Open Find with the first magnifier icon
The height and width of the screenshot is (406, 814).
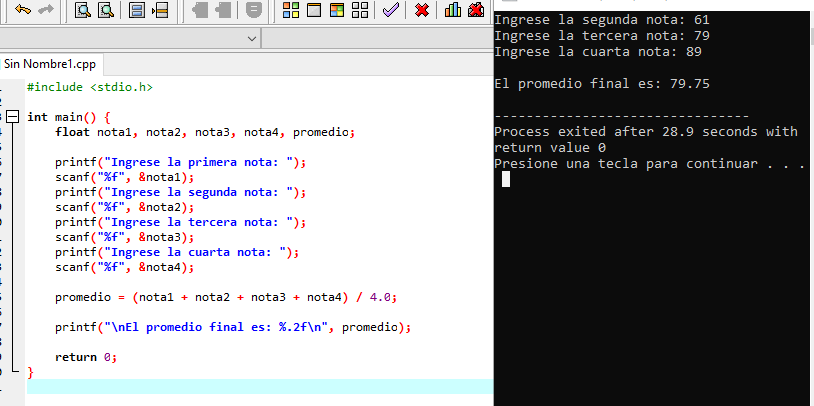pos(81,10)
